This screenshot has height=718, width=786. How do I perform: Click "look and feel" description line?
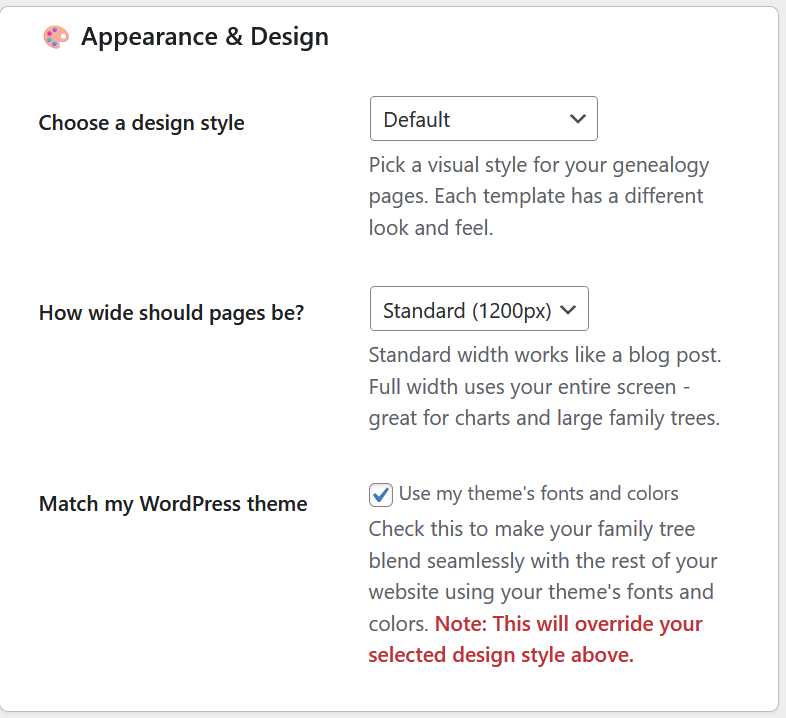tap(431, 227)
